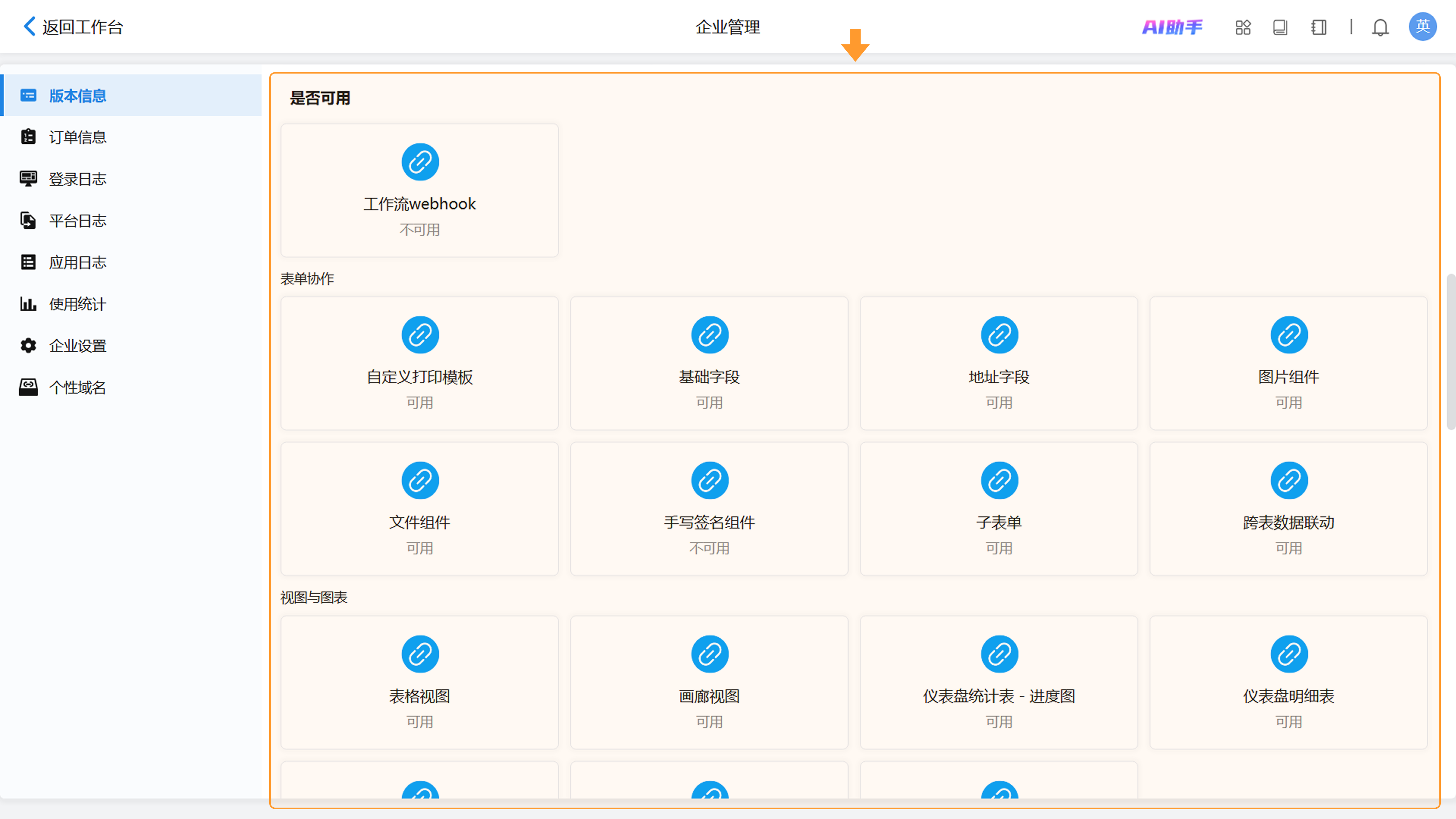Click the 仪表盘明细表 label text
The width and height of the screenshot is (1456, 819).
coord(1289,697)
